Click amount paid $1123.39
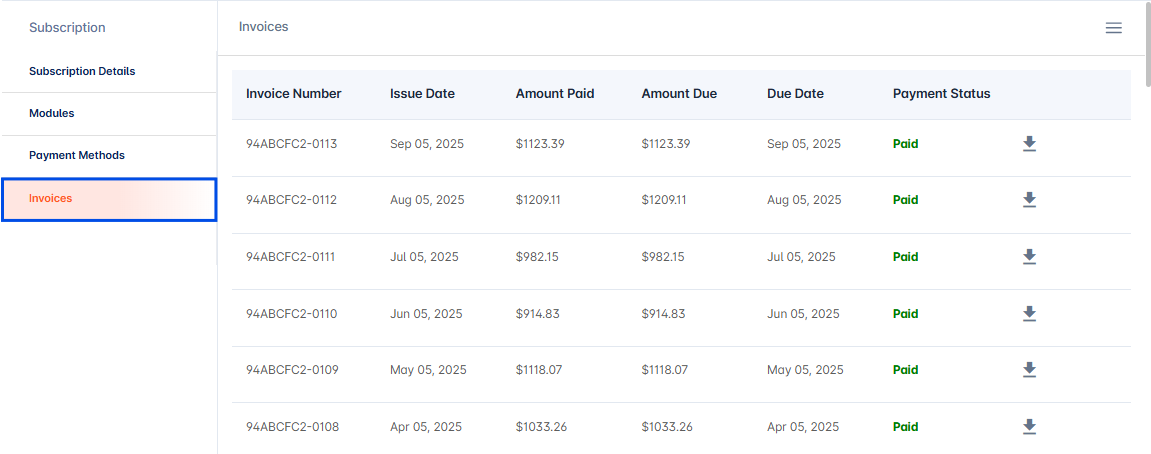Screen dimensions: 1151x454 540,144
